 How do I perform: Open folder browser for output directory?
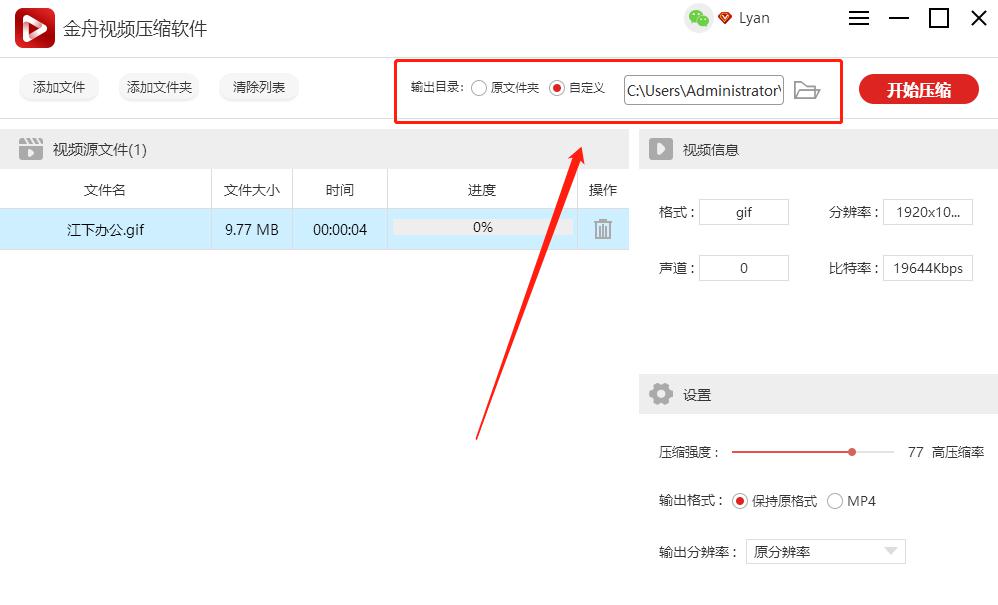[808, 89]
